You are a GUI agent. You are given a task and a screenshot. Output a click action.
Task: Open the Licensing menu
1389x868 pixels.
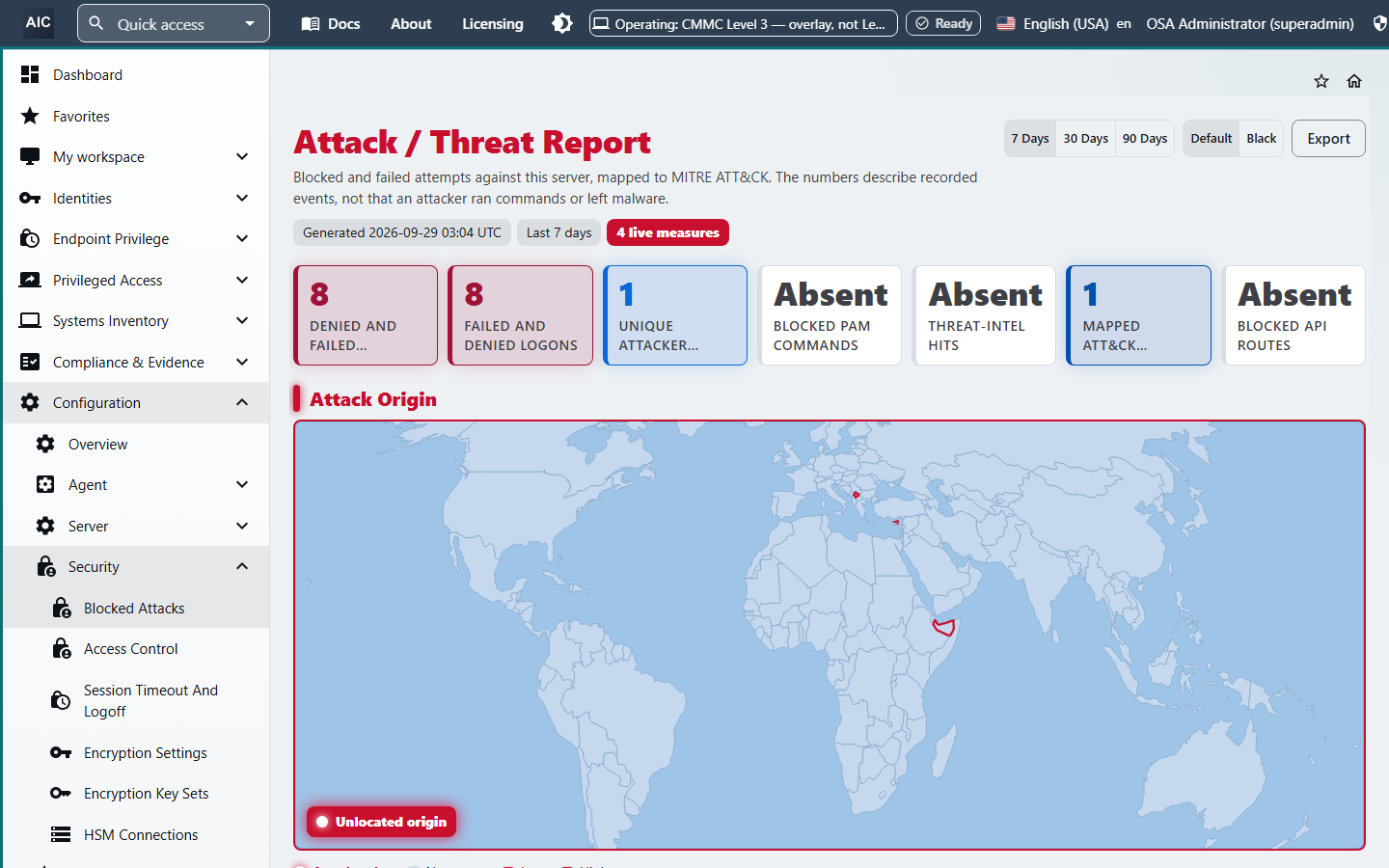point(493,23)
